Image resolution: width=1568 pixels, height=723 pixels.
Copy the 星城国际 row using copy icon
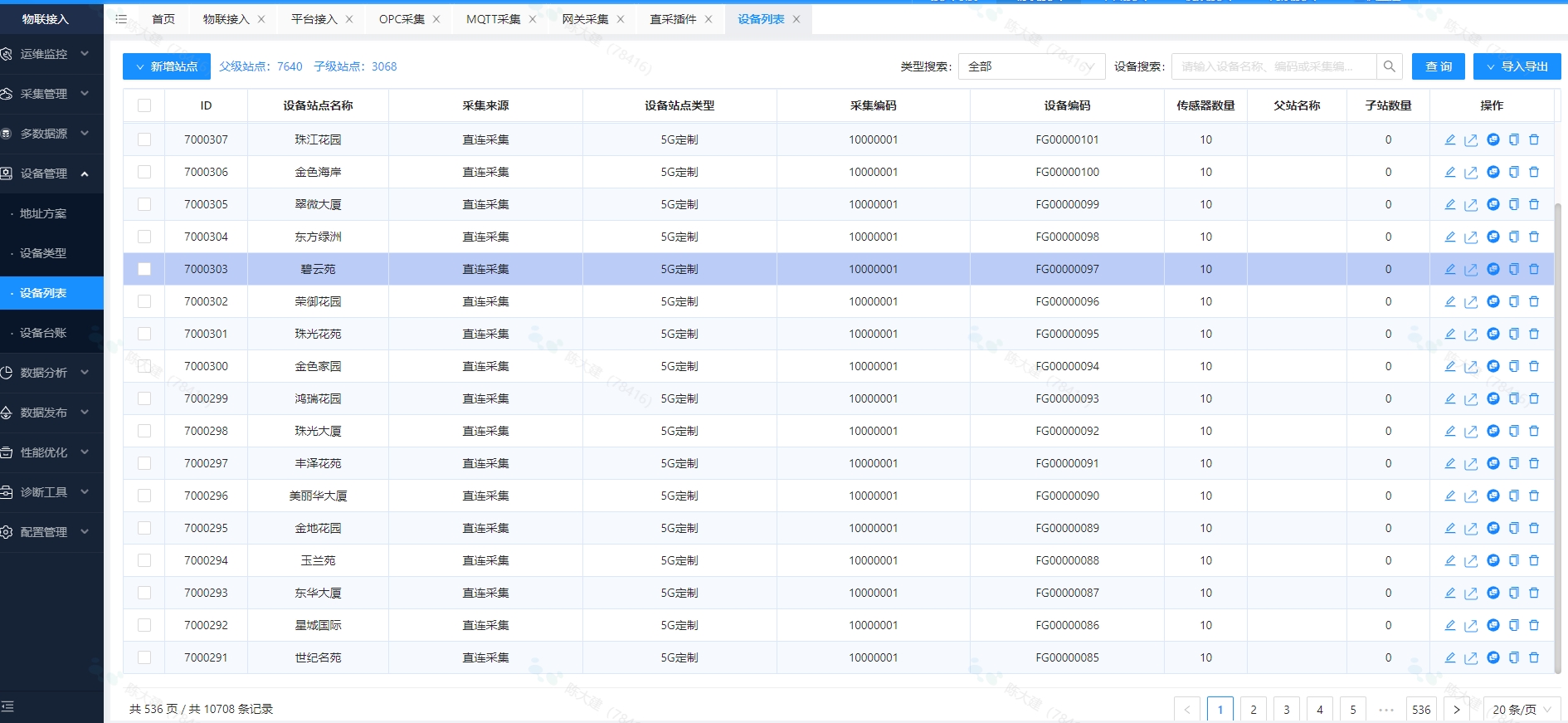1513,625
